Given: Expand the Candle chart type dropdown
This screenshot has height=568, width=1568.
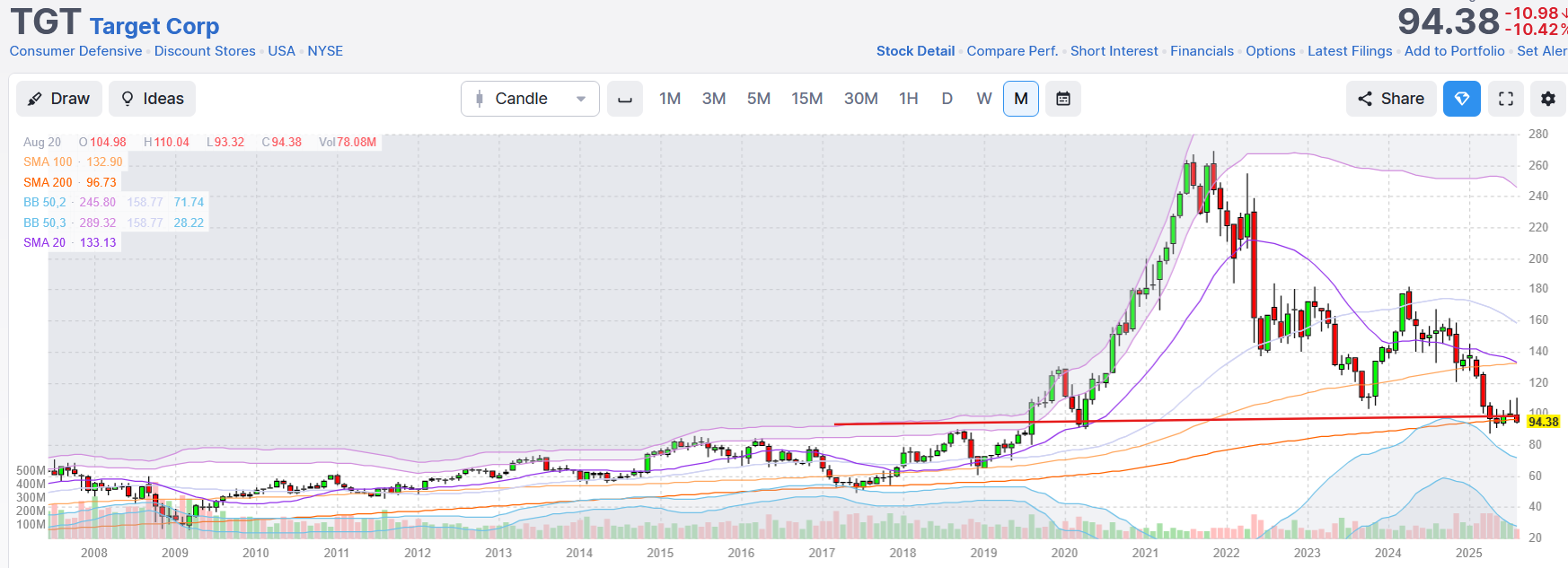Looking at the screenshot, I should (x=530, y=99).
